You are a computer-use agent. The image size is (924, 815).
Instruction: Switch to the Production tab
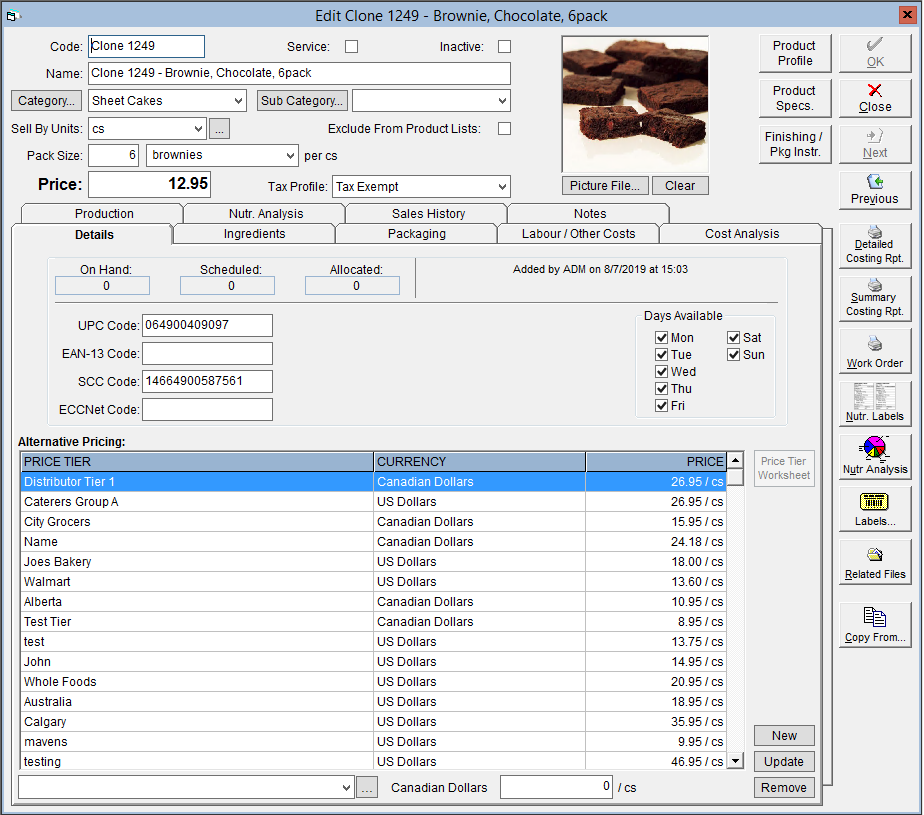(104, 213)
